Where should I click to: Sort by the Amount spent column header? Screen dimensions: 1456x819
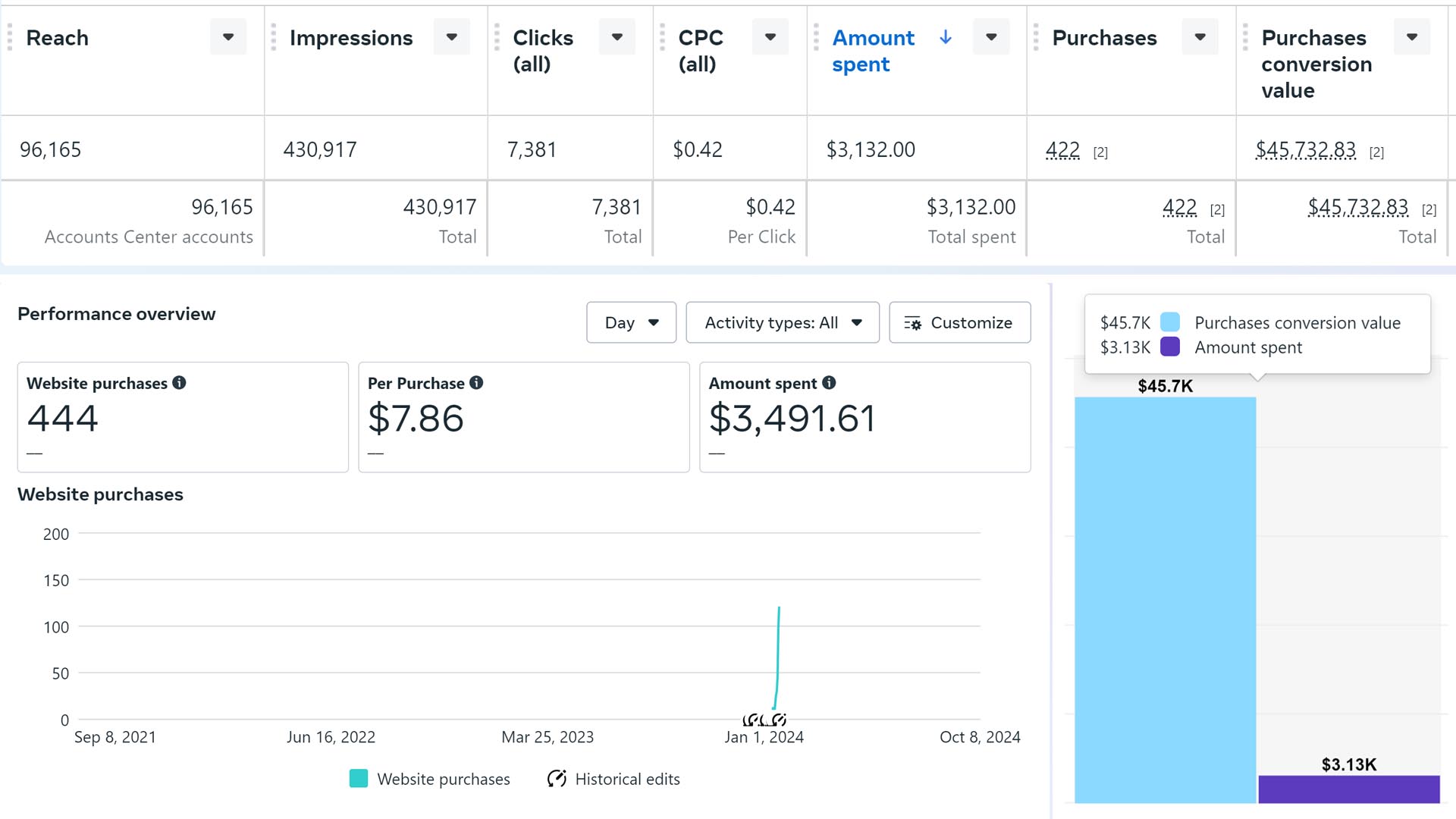coord(874,51)
